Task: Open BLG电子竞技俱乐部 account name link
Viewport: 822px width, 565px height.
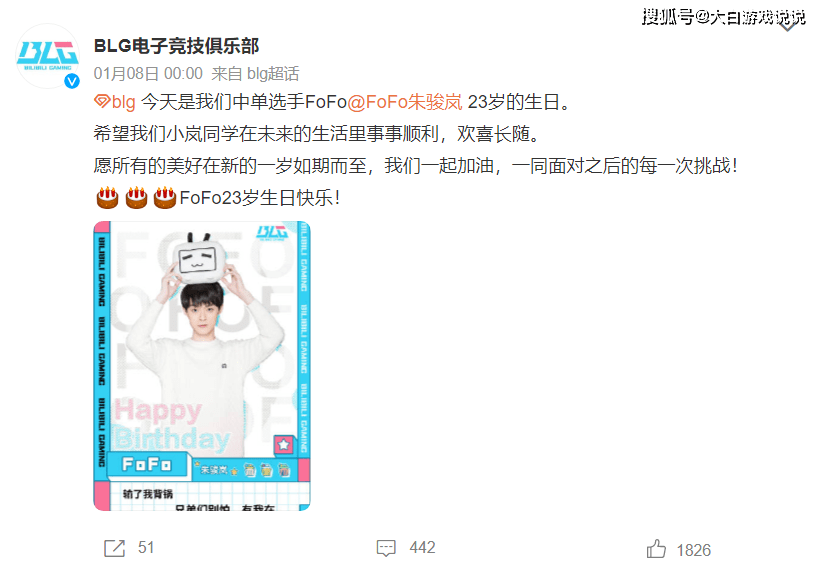Action: pos(176,46)
